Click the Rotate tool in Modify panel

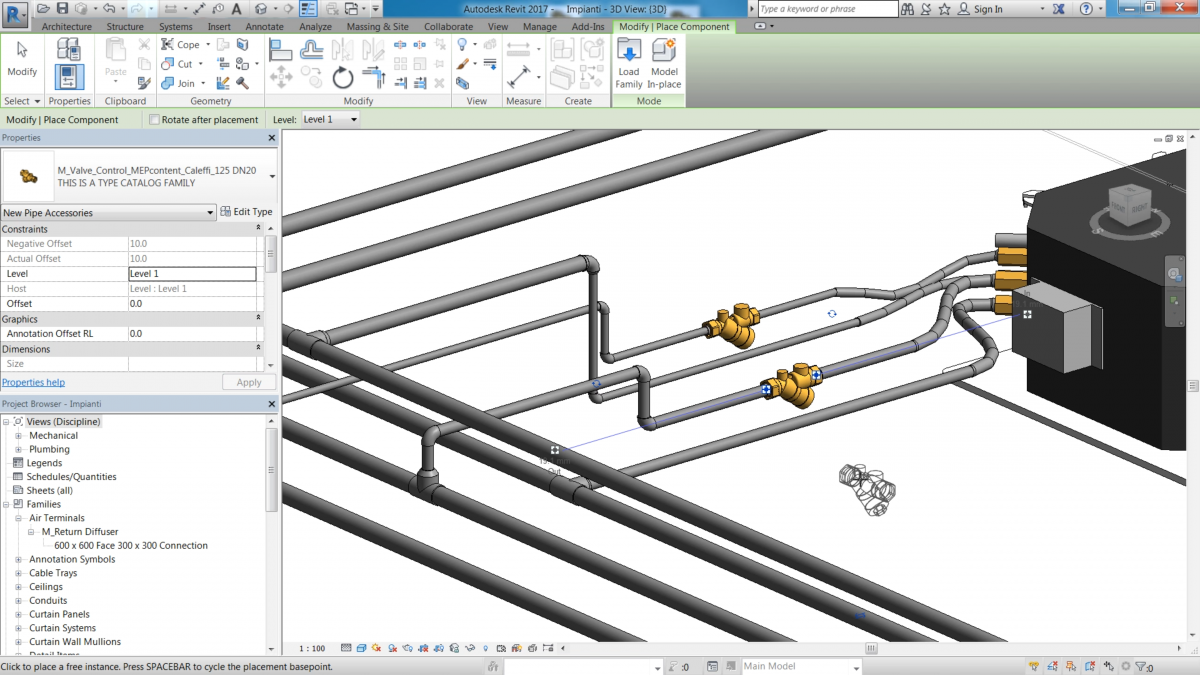(x=343, y=78)
